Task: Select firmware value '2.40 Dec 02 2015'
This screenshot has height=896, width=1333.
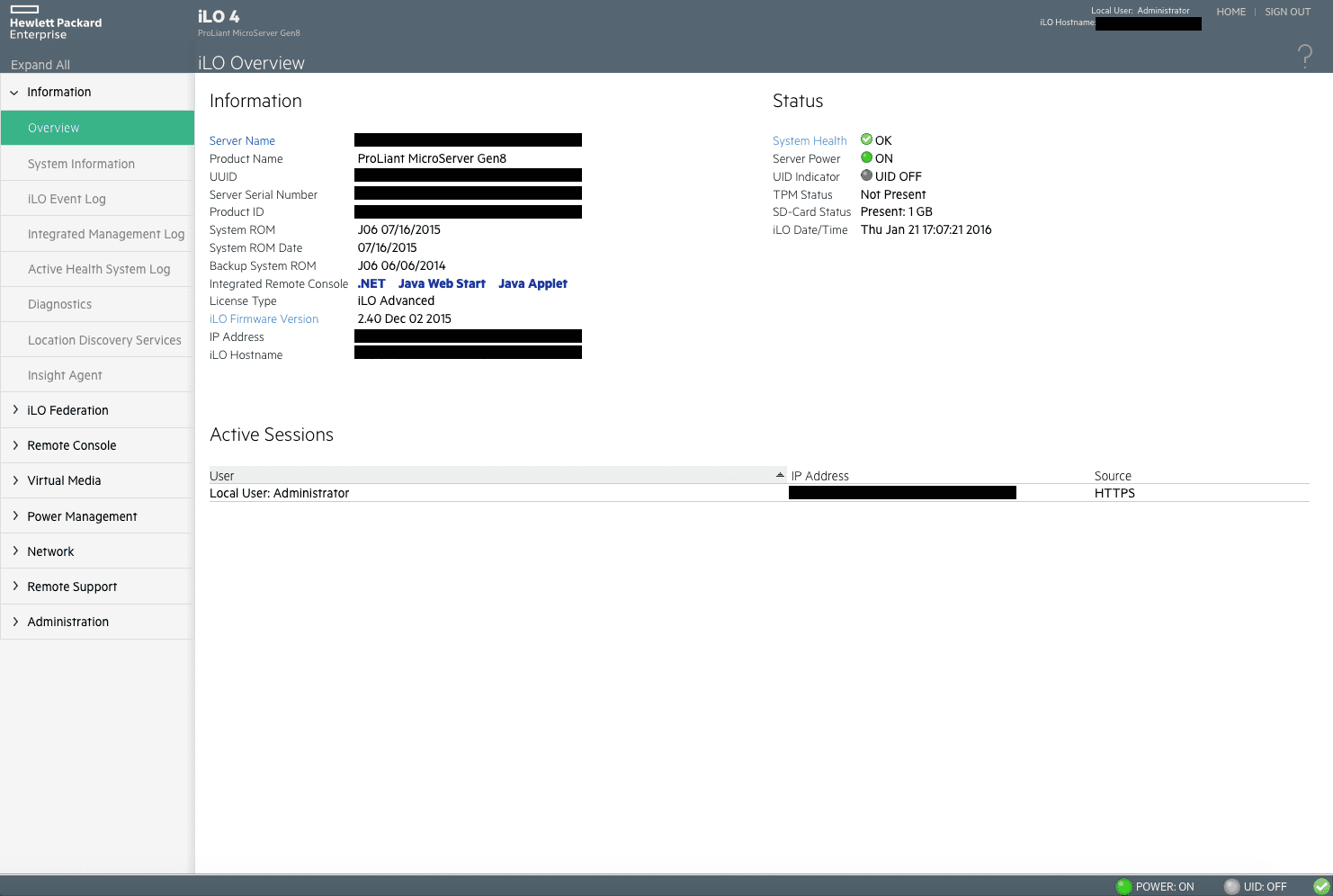Action: (x=404, y=318)
